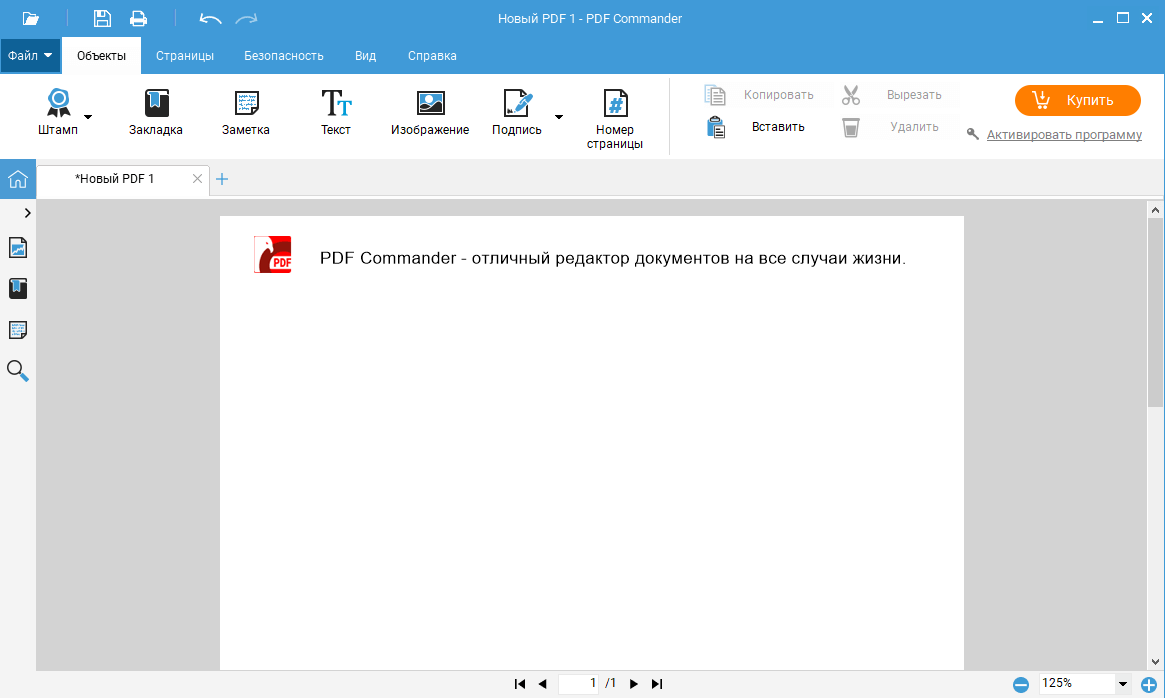Click the PDF Commander logo image on the page
The width and height of the screenshot is (1165, 698).
coord(273,255)
